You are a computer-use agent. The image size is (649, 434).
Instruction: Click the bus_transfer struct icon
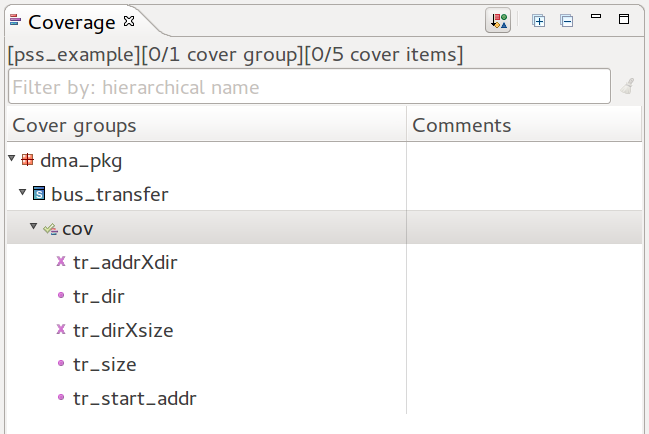(38, 193)
